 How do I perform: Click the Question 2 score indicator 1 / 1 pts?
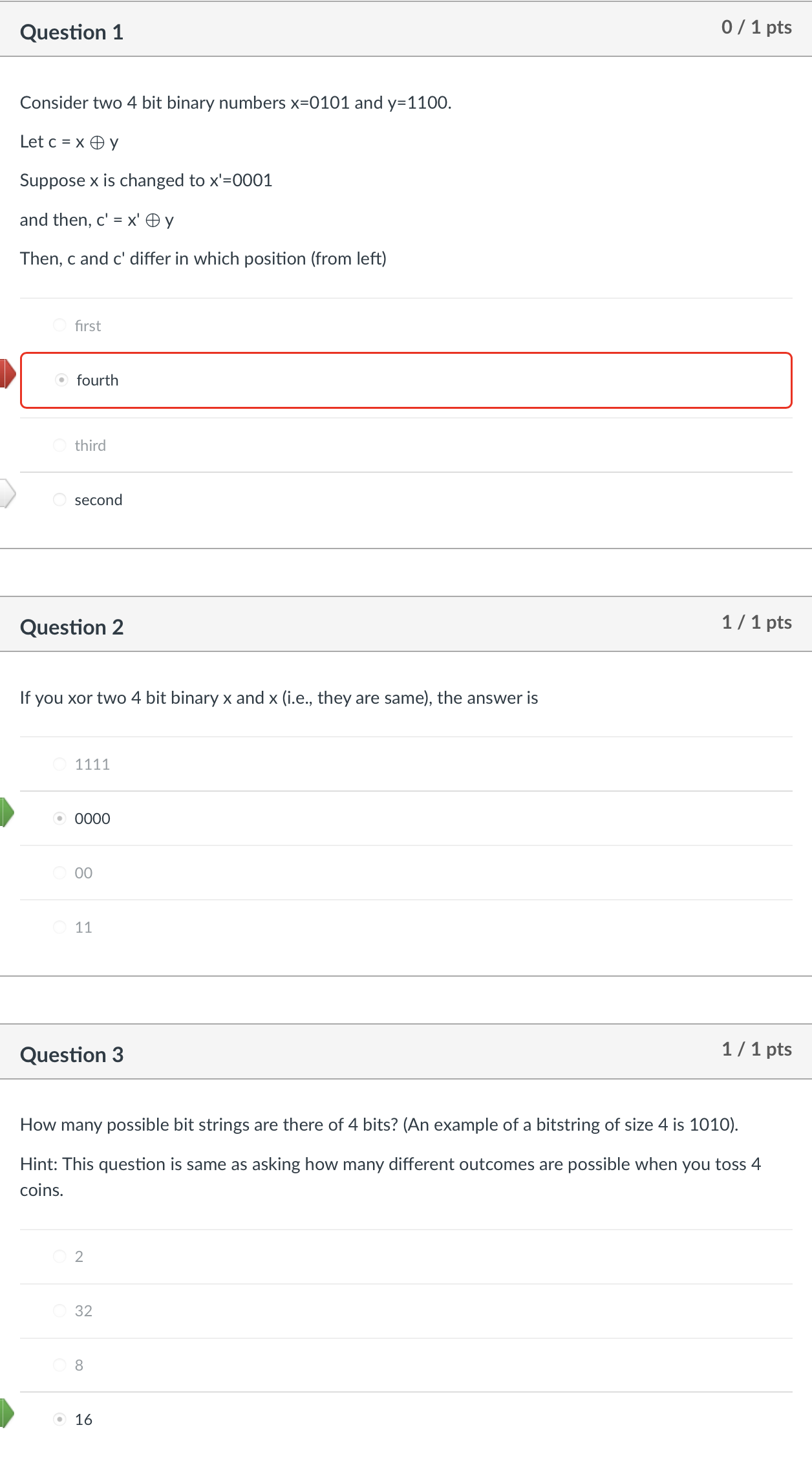[x=756, y=622]
